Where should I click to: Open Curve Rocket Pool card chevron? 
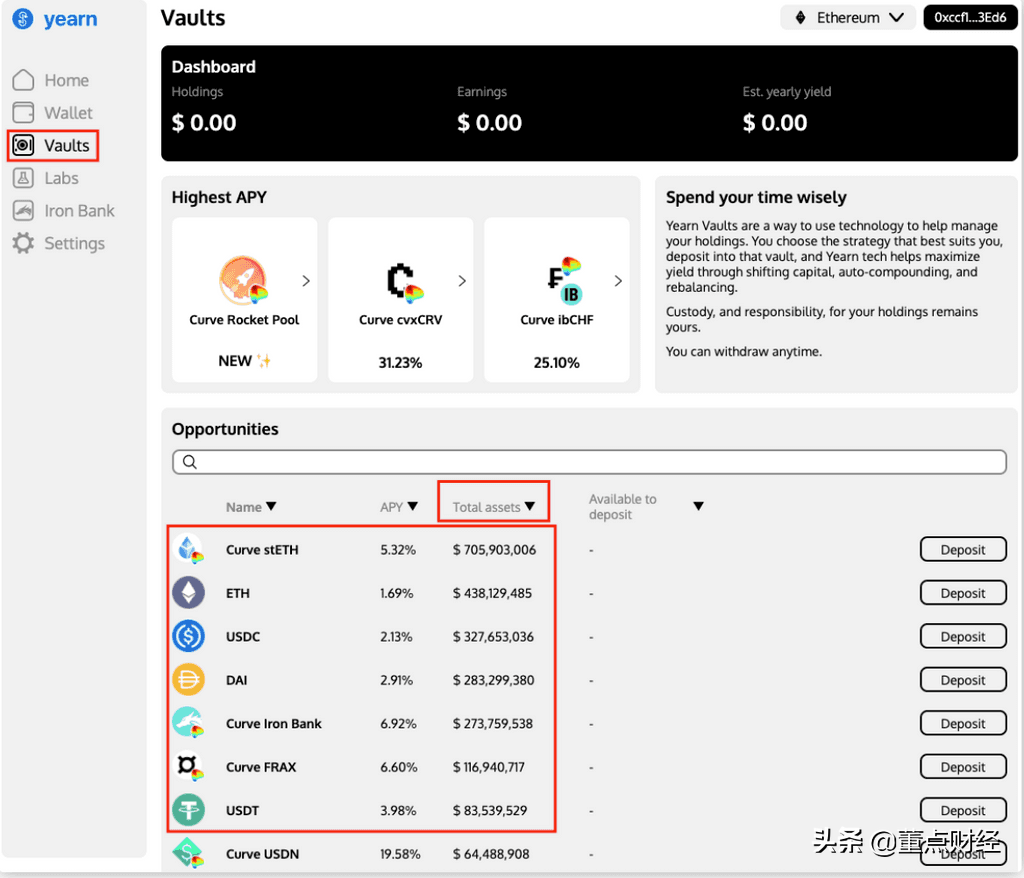click(x=306, y=281)
